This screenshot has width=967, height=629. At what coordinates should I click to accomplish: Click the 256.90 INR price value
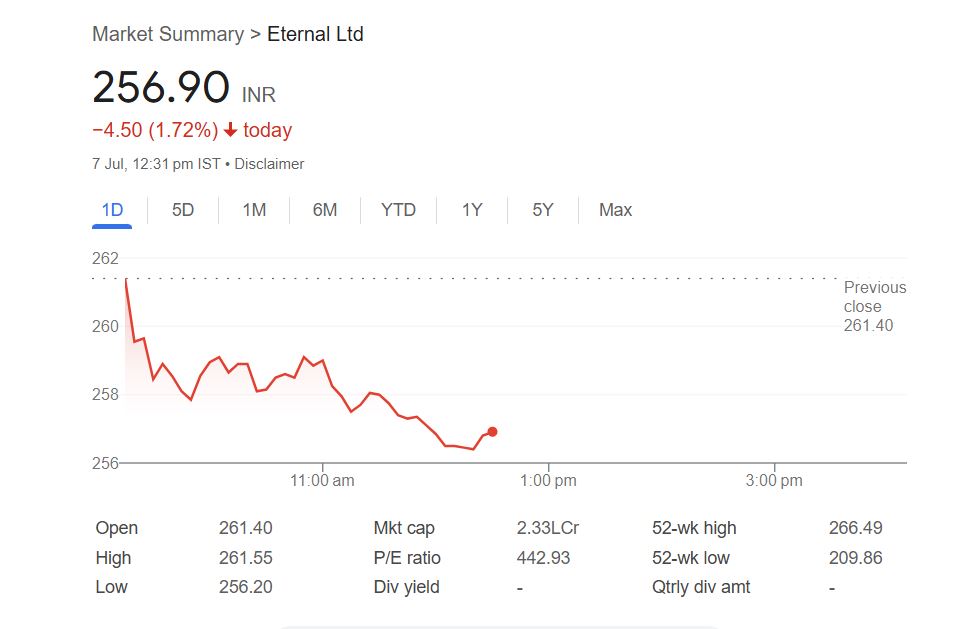click(x=184, y=87)
